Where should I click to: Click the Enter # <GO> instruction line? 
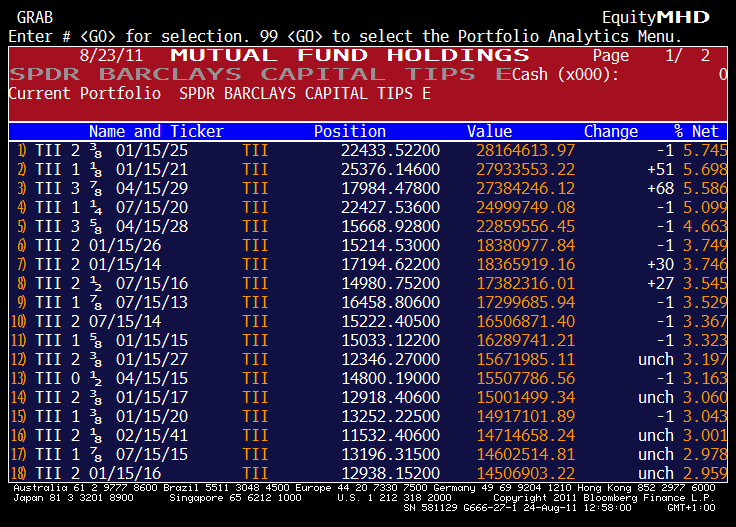point(345,36)
